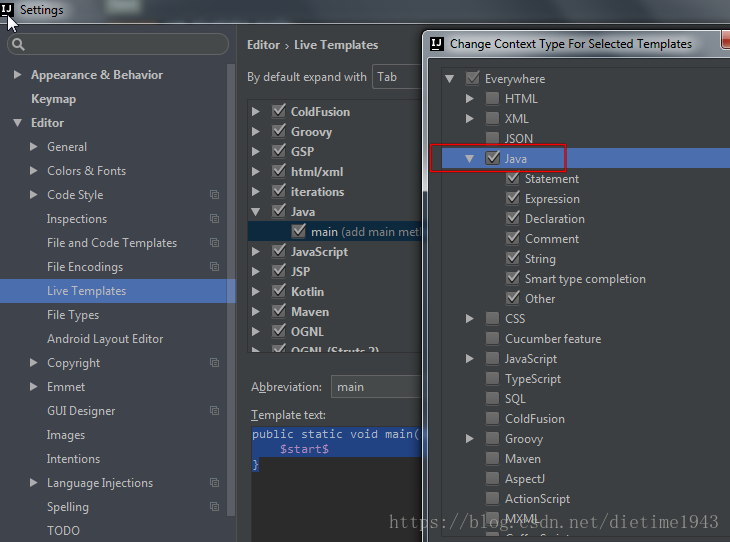Expand the Code Style node
730x542 pixels.
coord(34,195)
